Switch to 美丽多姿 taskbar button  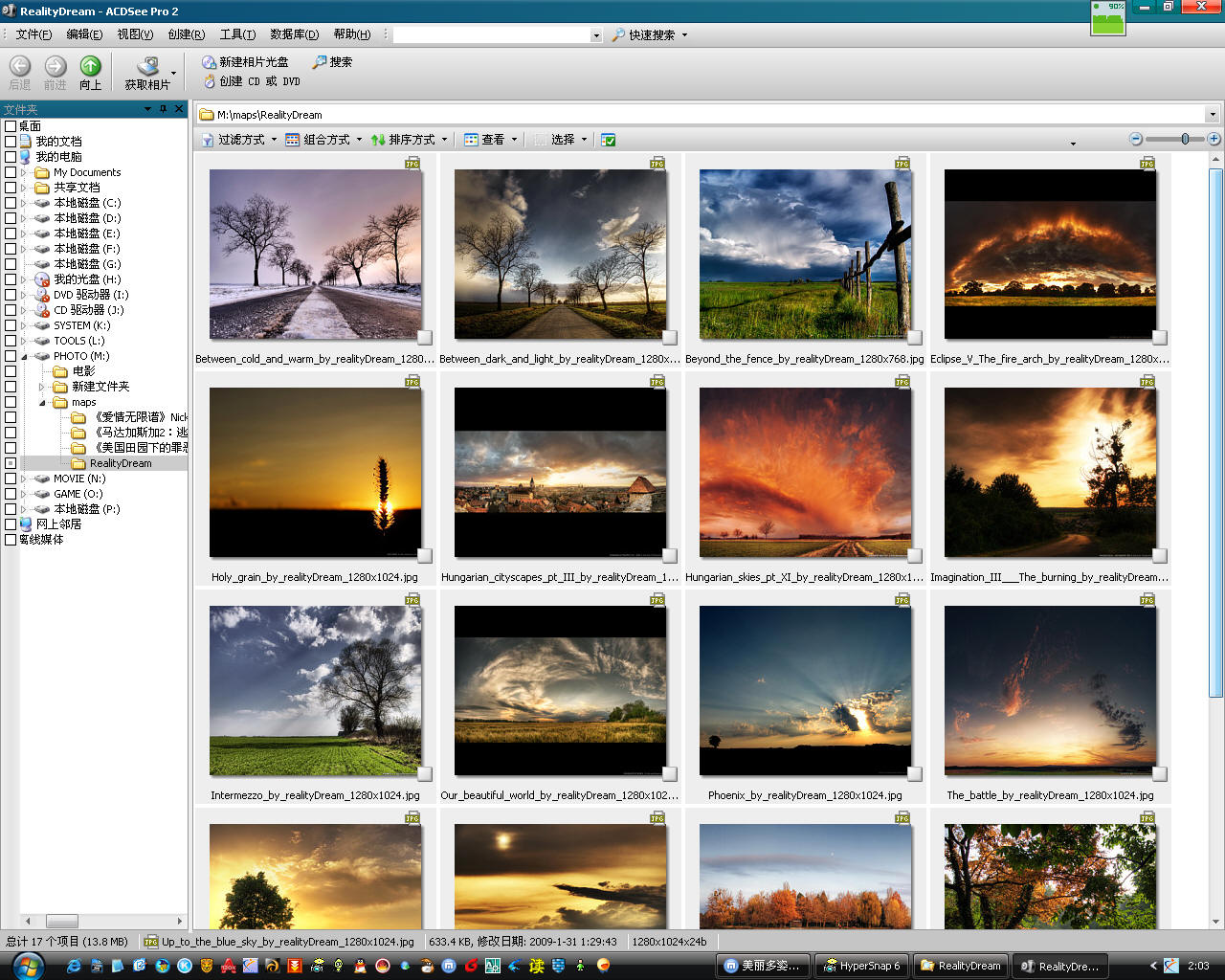coord(763,966)
